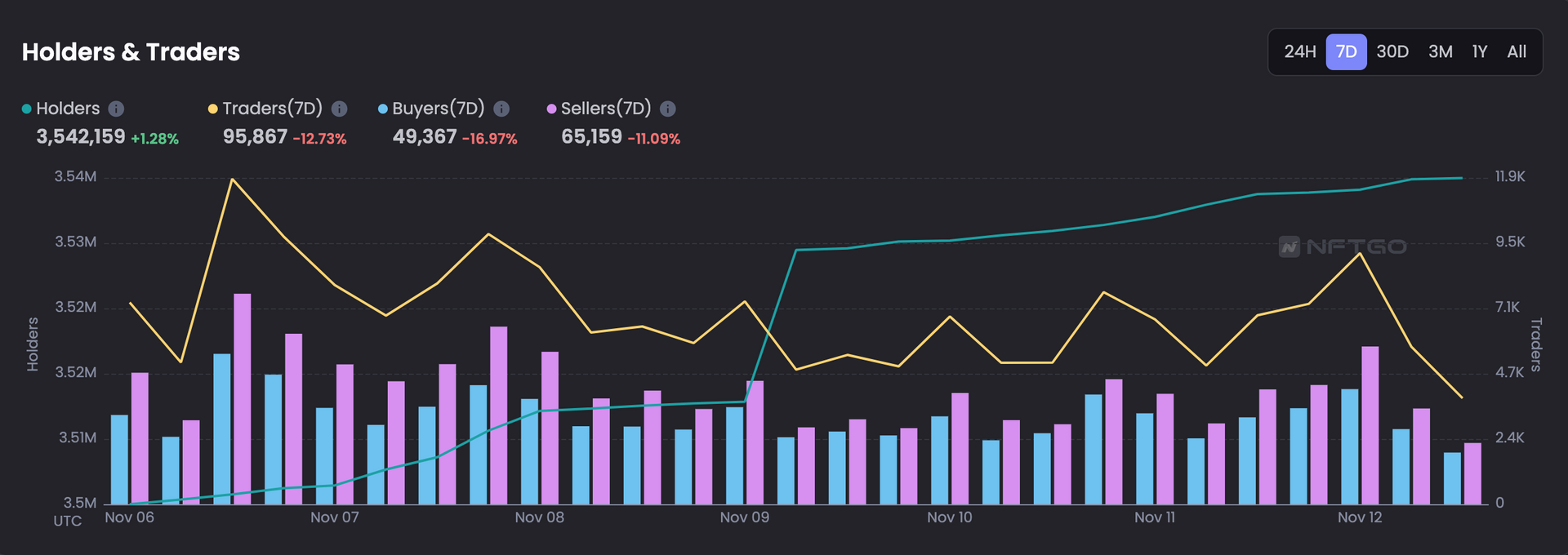Switch to the 30D time range
1568x555 pixels.
click(1392, 52)
